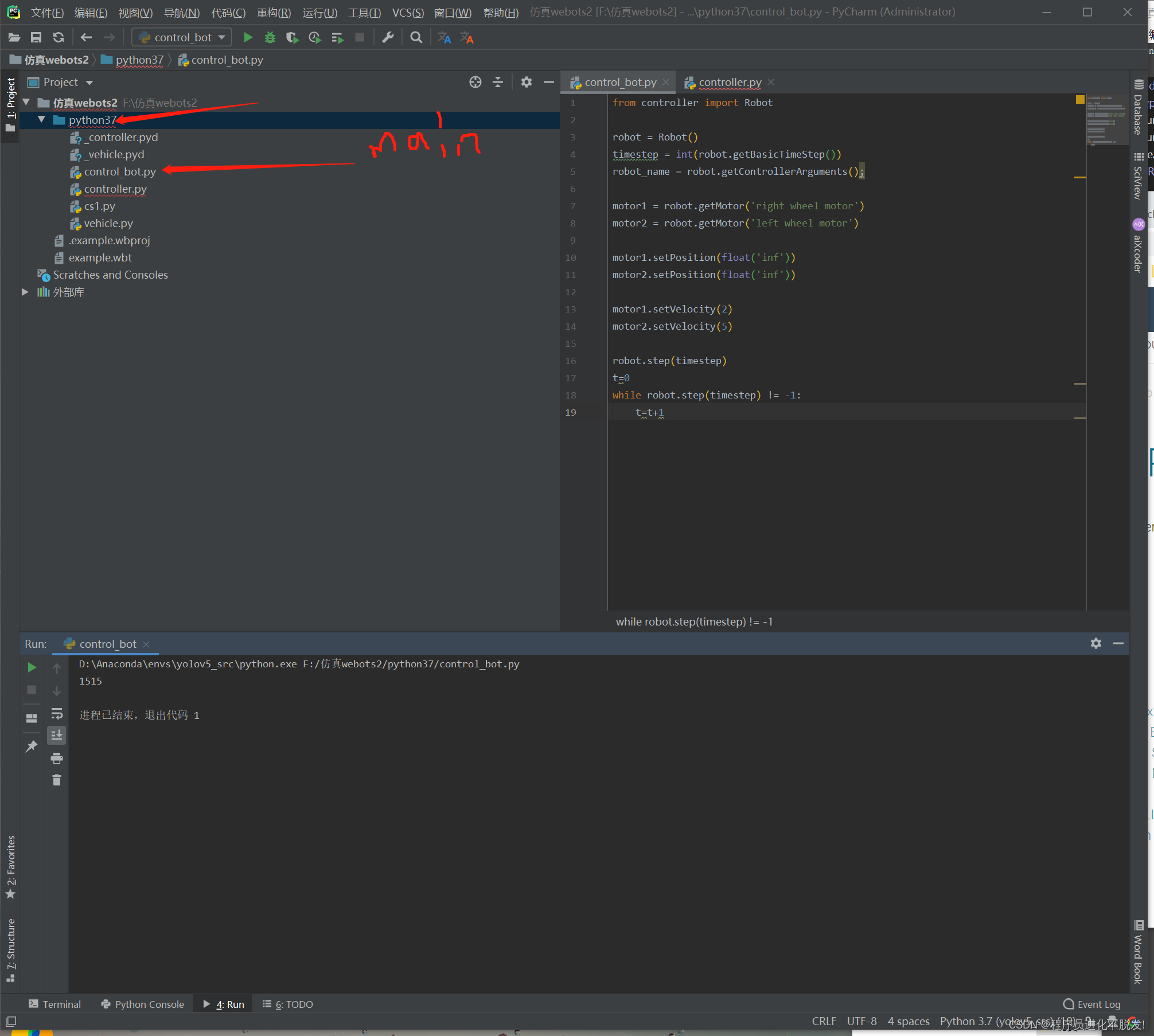Click the print icon in Run panel

coord(56,759)
